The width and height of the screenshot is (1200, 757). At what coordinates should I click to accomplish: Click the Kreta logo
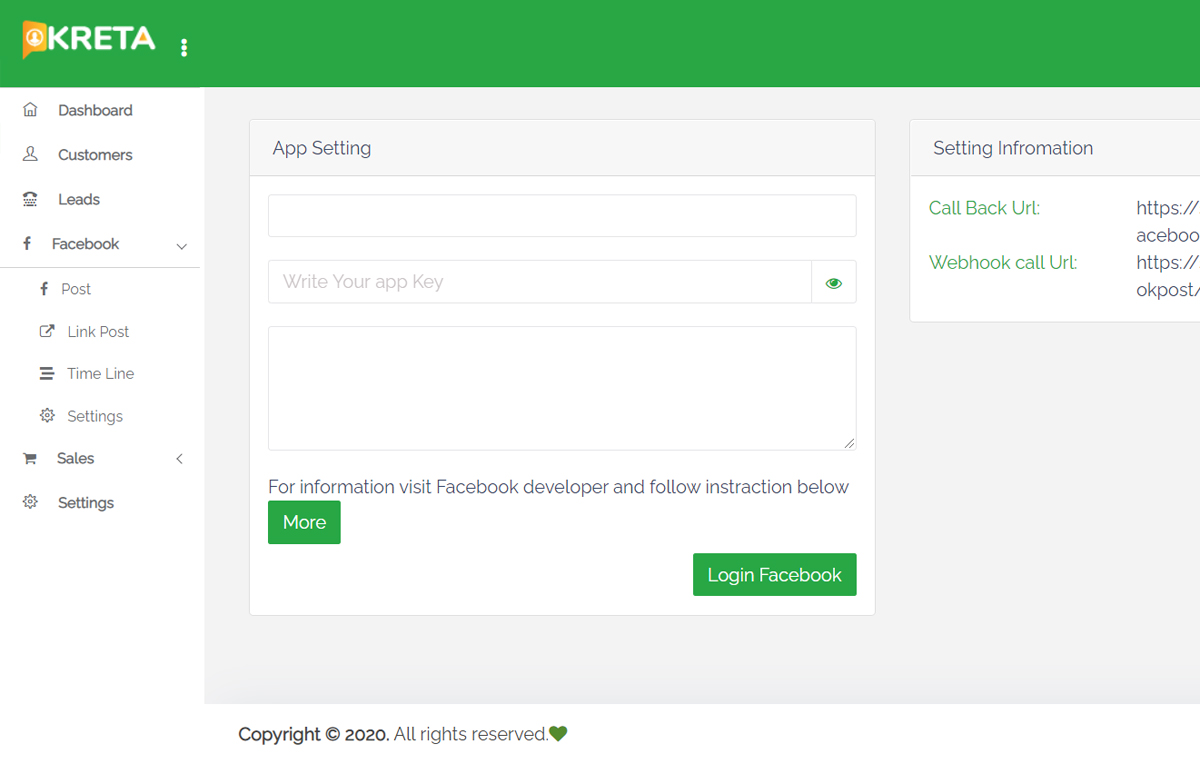[x=89, y=40]
